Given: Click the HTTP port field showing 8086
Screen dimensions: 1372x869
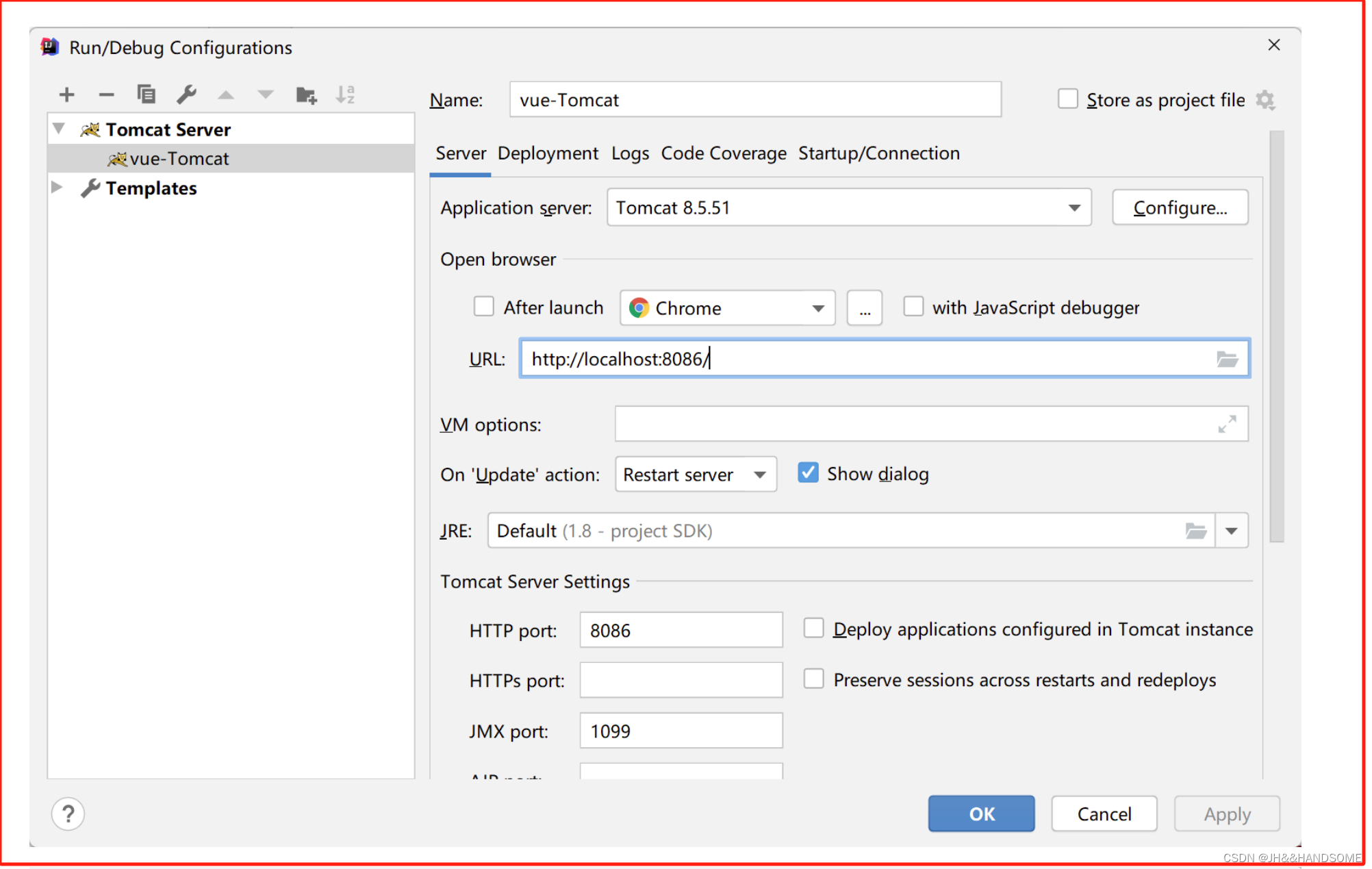Looking at the screenshot, I should click(x=681, y=630).
